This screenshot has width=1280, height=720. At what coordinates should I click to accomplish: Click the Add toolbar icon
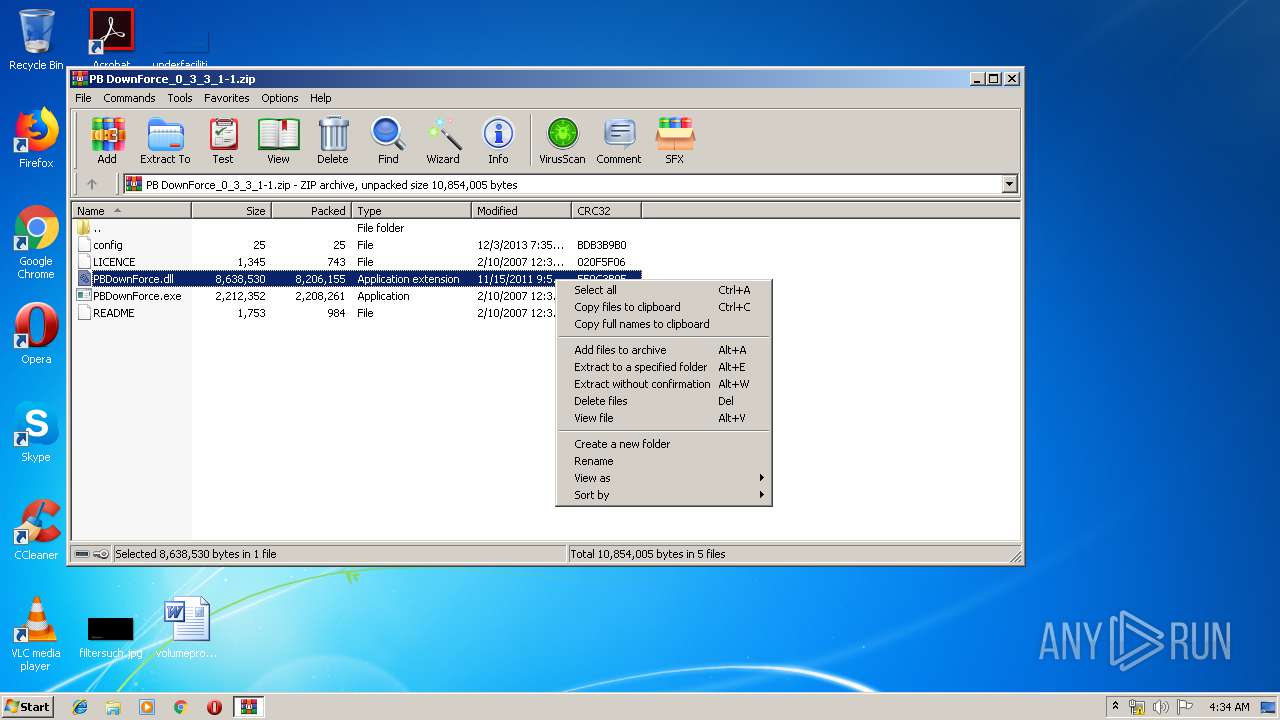(107, 140)
